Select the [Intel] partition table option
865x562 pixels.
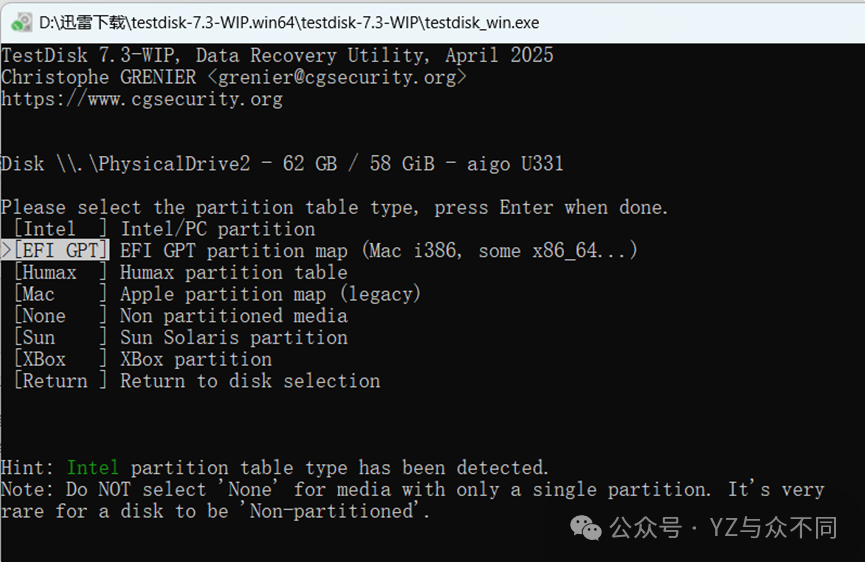(59, 229)
